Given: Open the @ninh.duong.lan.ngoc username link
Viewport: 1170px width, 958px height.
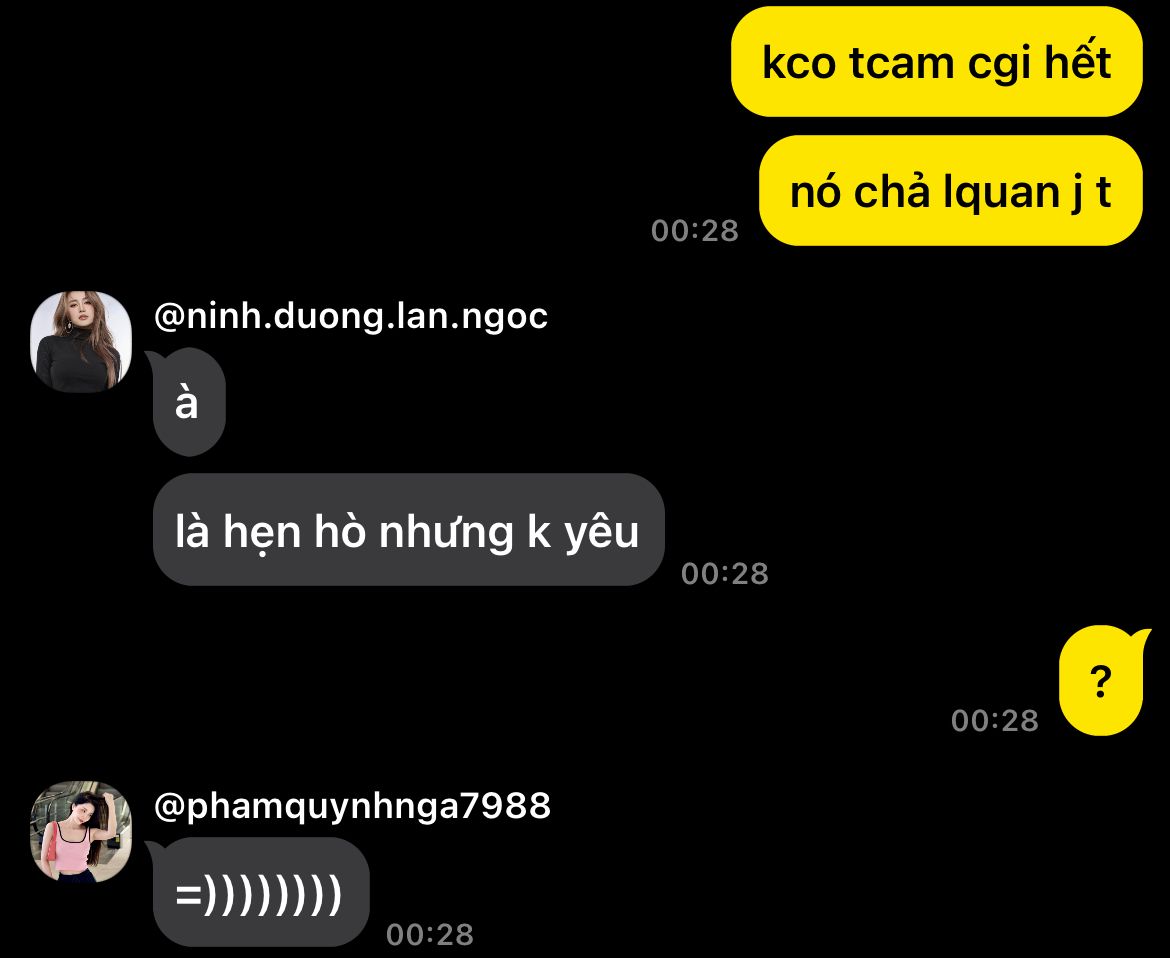Looking at the screenshot, I should click(351, 316).
